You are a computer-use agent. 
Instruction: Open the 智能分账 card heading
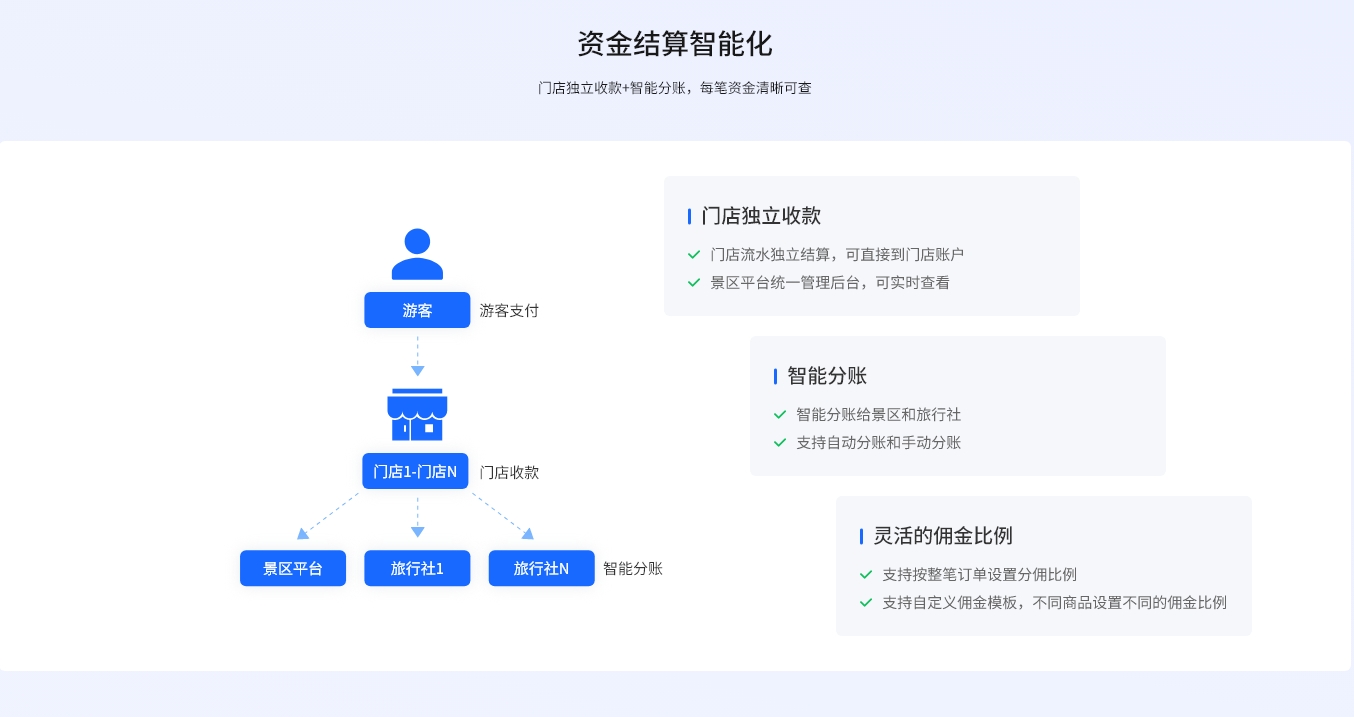(827, 376)
